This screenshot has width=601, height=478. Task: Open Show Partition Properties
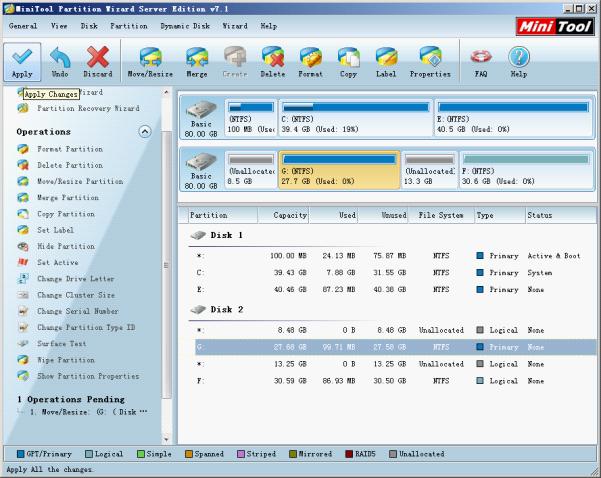[88, 376]
